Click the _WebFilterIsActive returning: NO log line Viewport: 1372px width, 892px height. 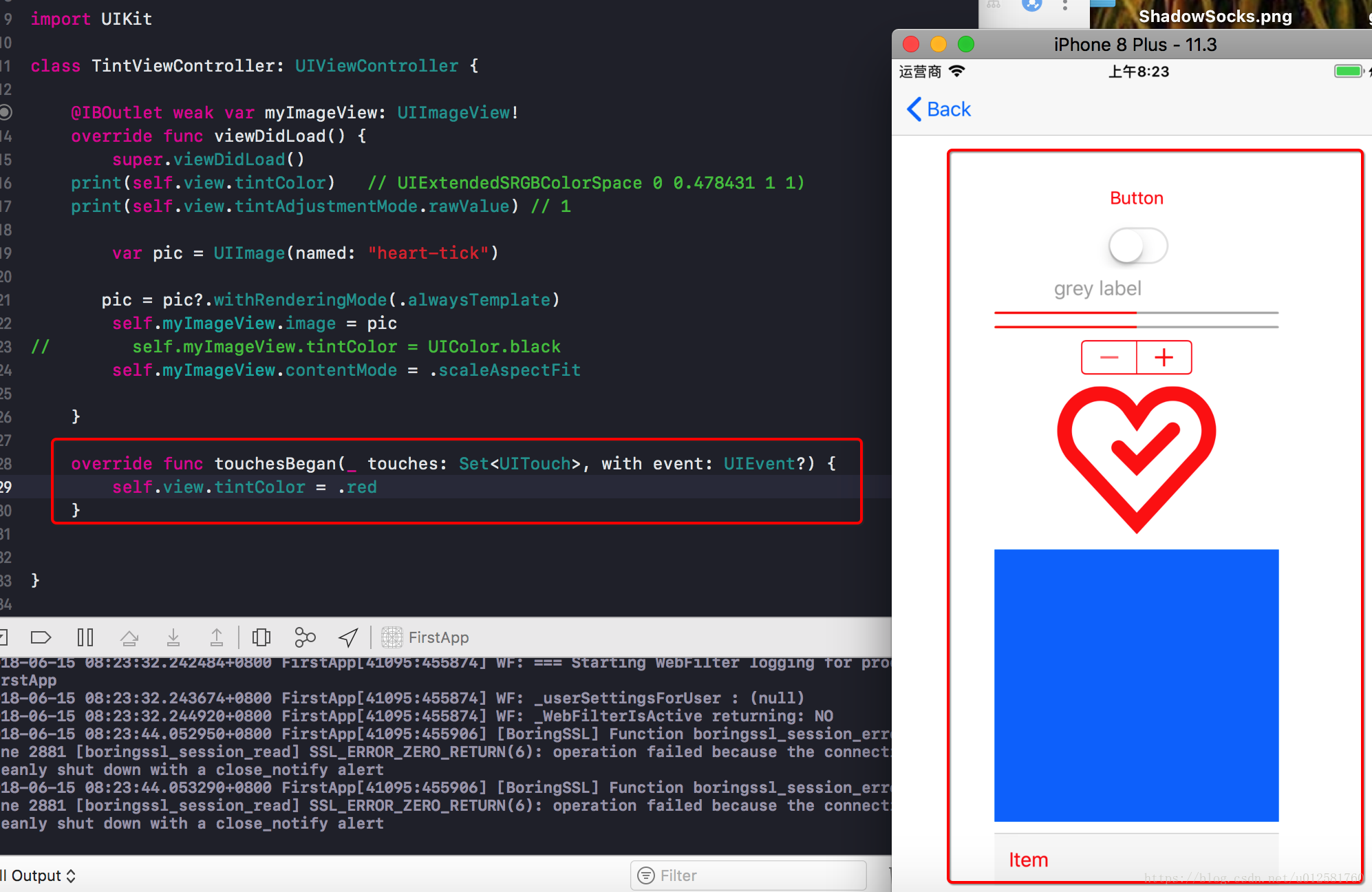pyautogui.click(x=417, y=716)
